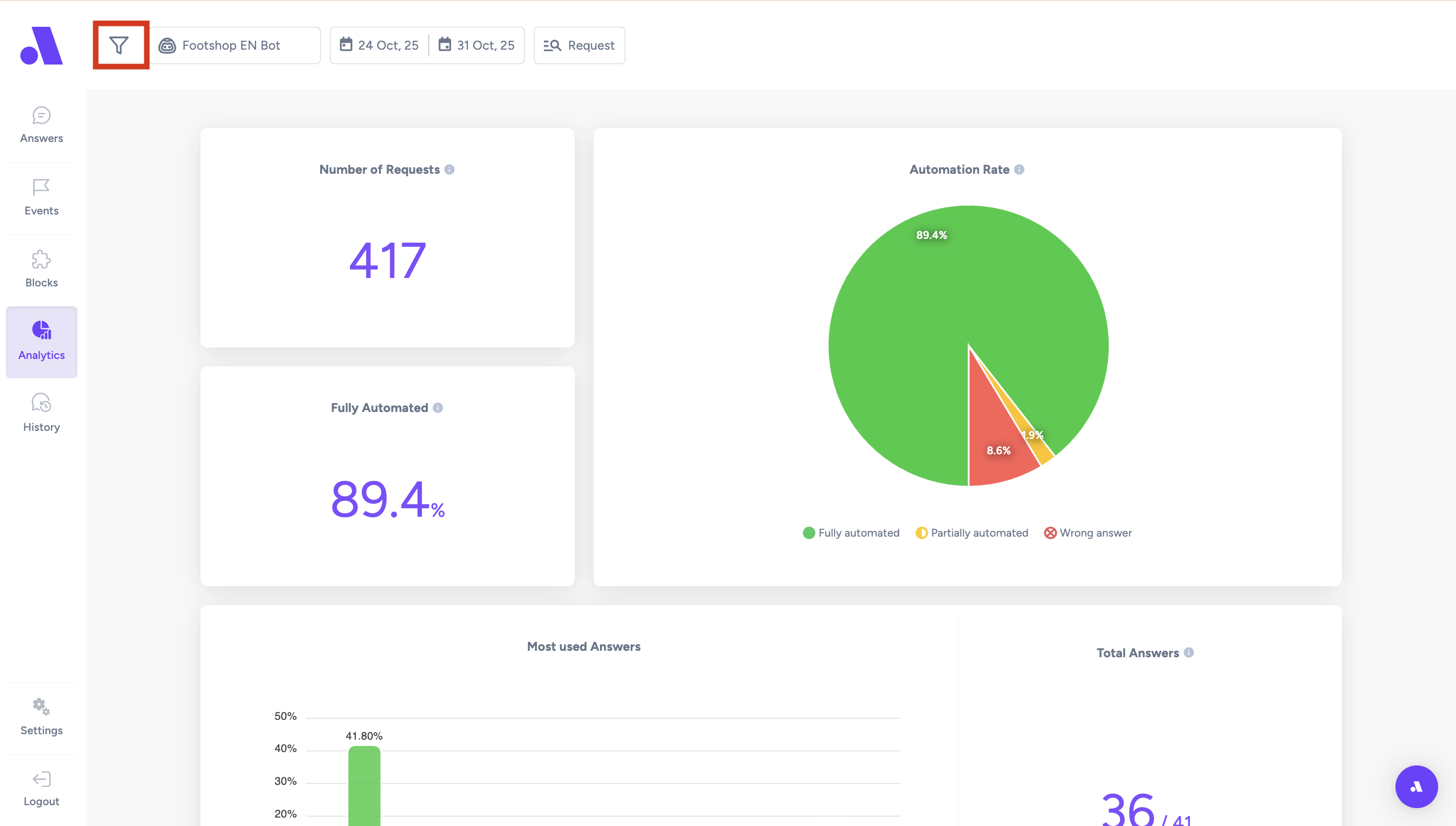Open end date 31 Oct, 25 picker
The image size is (1456, 826).
pos(476,45)
